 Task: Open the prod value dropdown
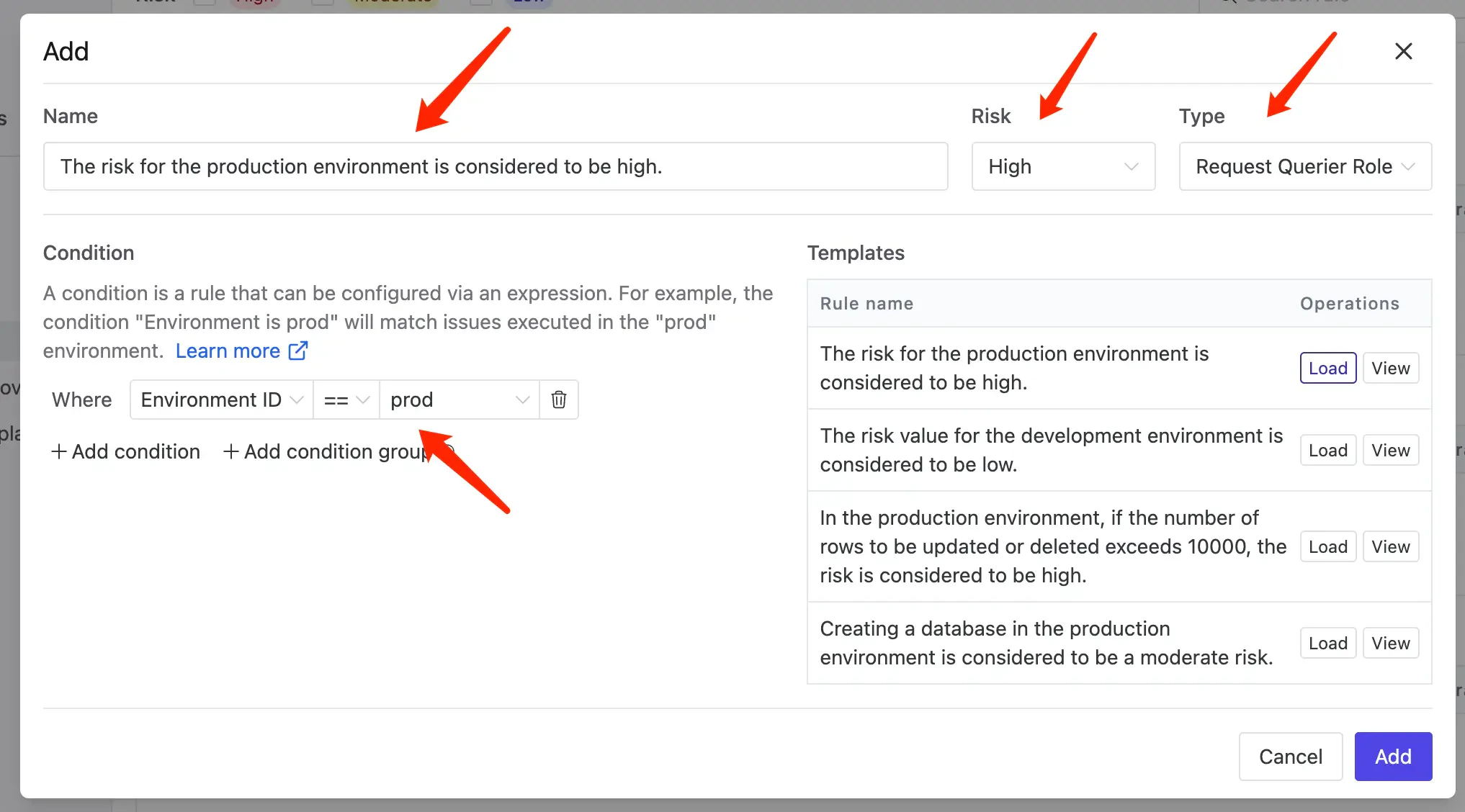459,400
